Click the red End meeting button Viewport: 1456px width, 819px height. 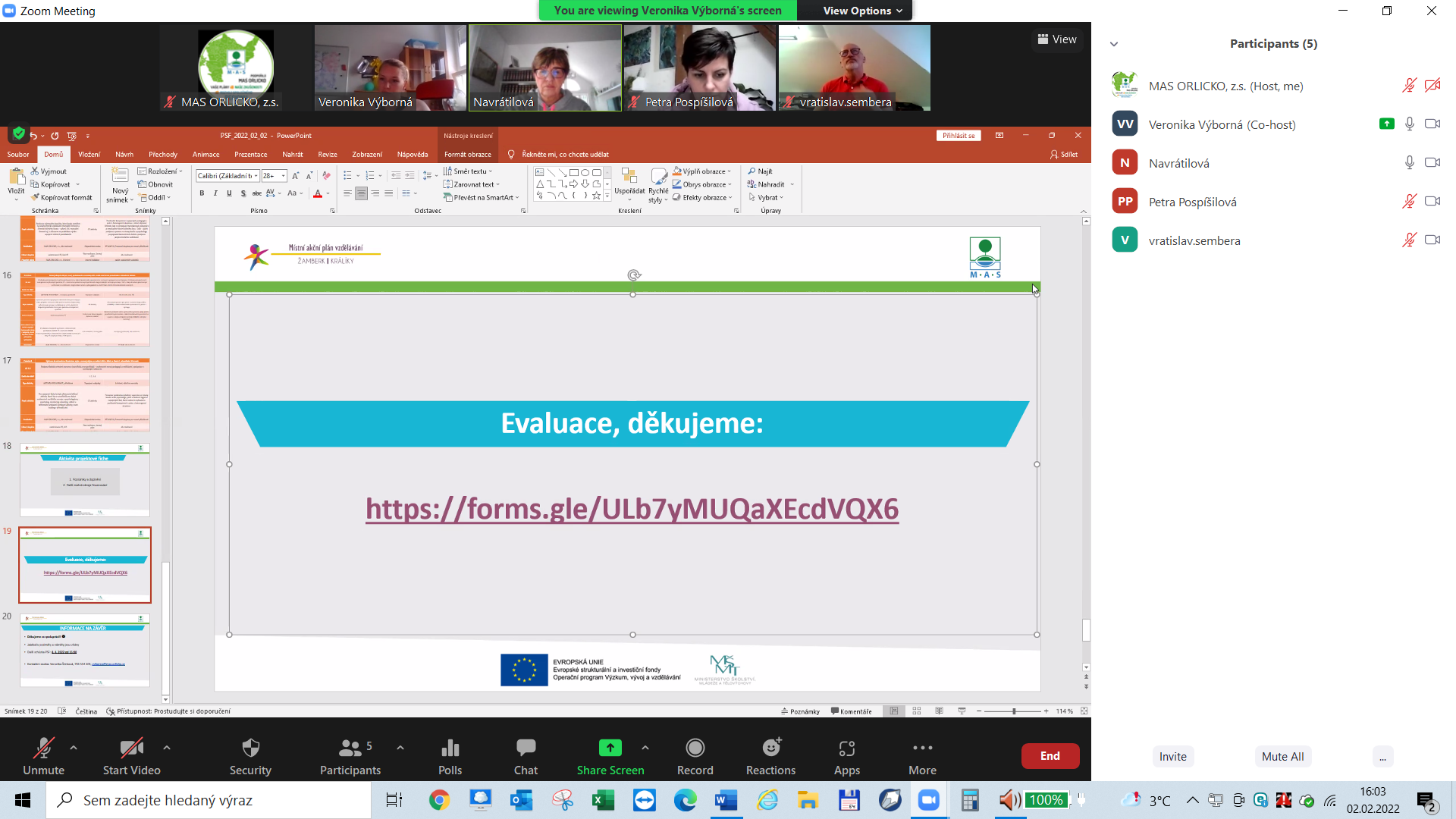click(1050, 756)
